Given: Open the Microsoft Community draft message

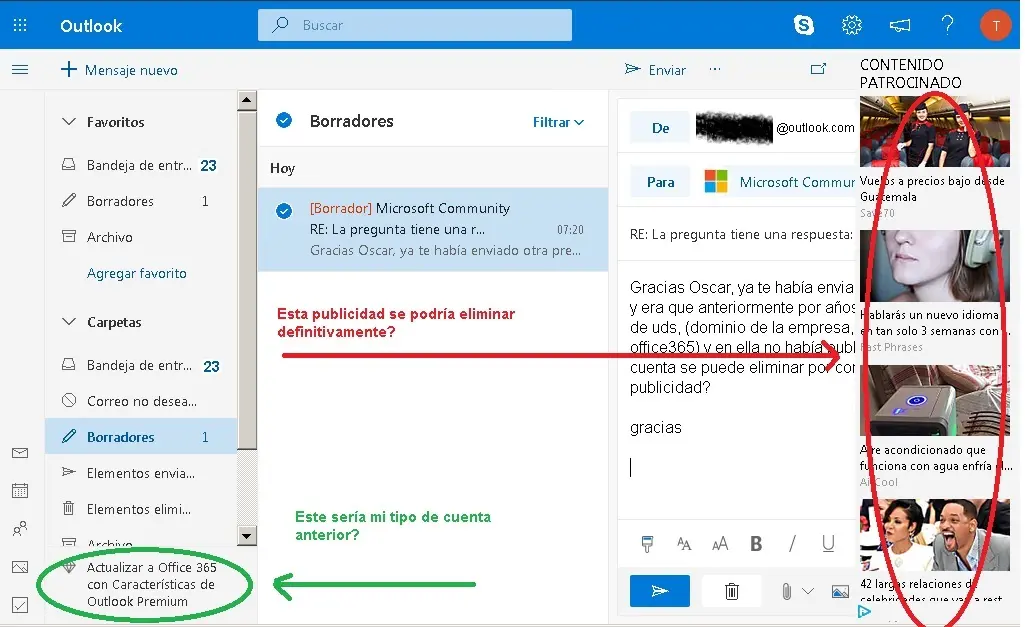Looking at the screenshot, I should [x=433, y=229].
